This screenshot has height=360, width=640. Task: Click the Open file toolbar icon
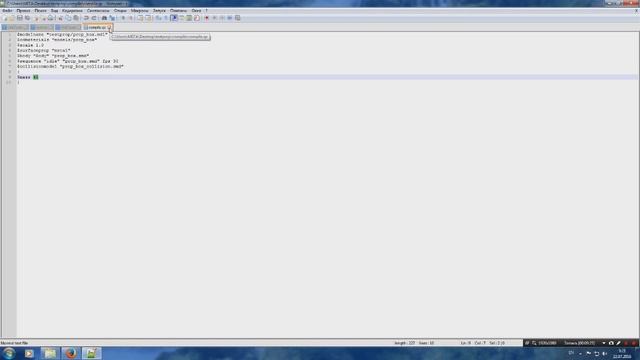(x=12, y=18)
